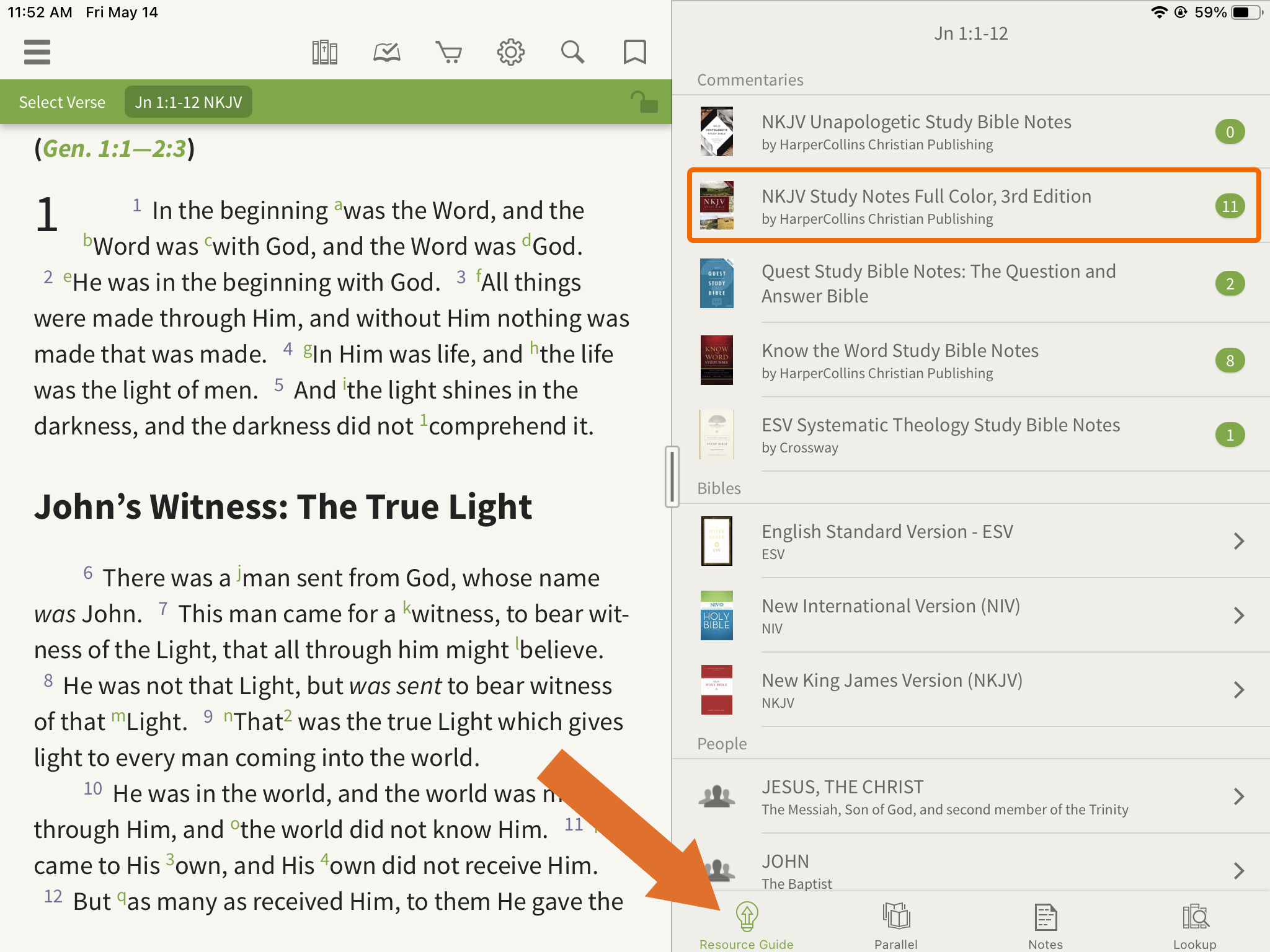
Task: Tap the Quest Study Bible cover thumbnail
Action: point(716,283)
